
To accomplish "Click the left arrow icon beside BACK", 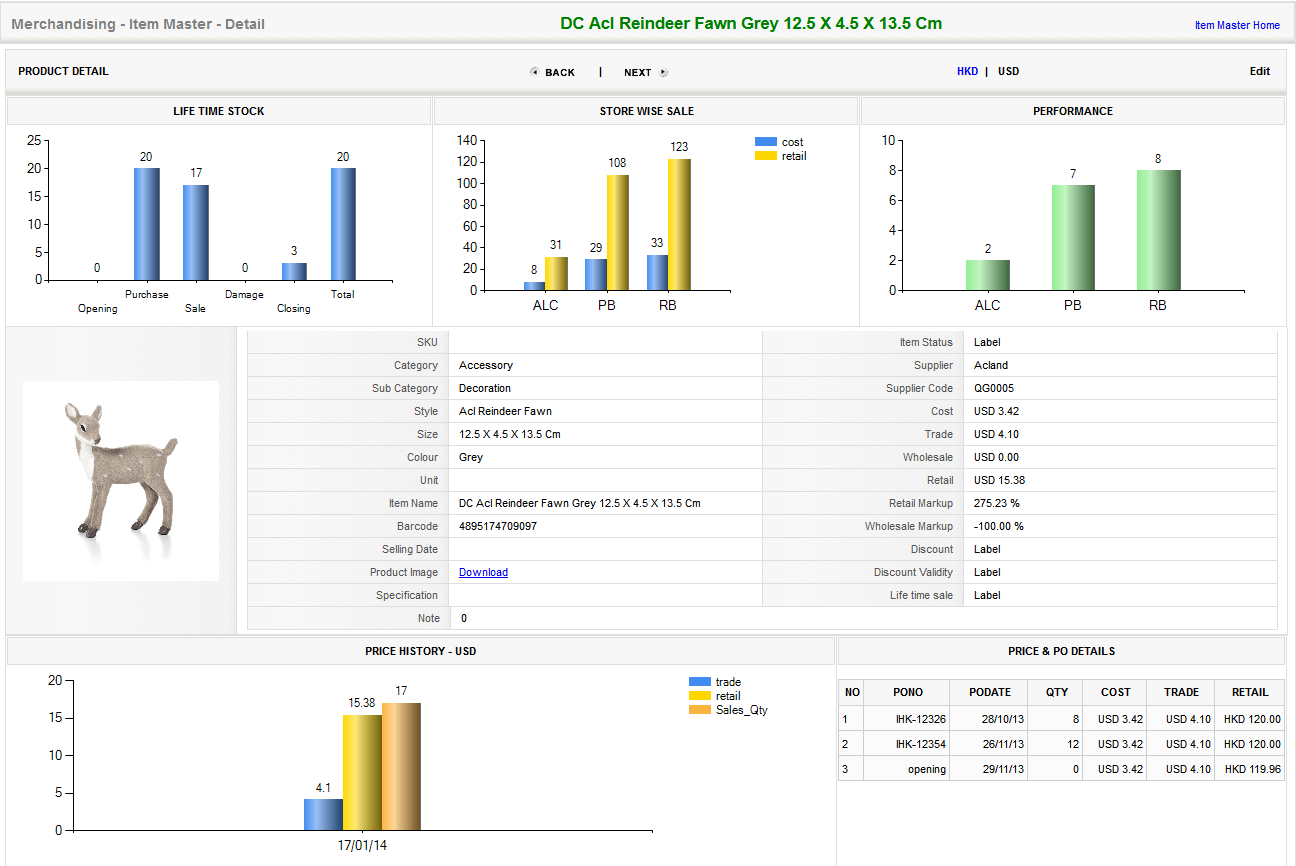I will [x=534, y=72].
